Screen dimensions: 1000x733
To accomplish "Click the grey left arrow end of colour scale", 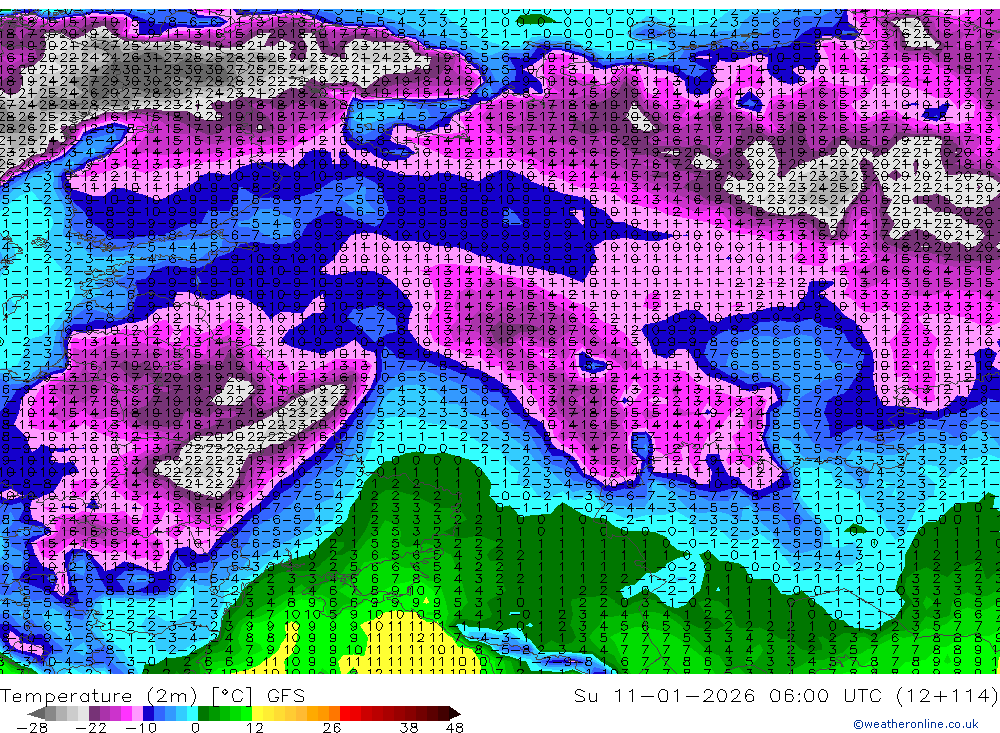I will click(x=36, y=714).
